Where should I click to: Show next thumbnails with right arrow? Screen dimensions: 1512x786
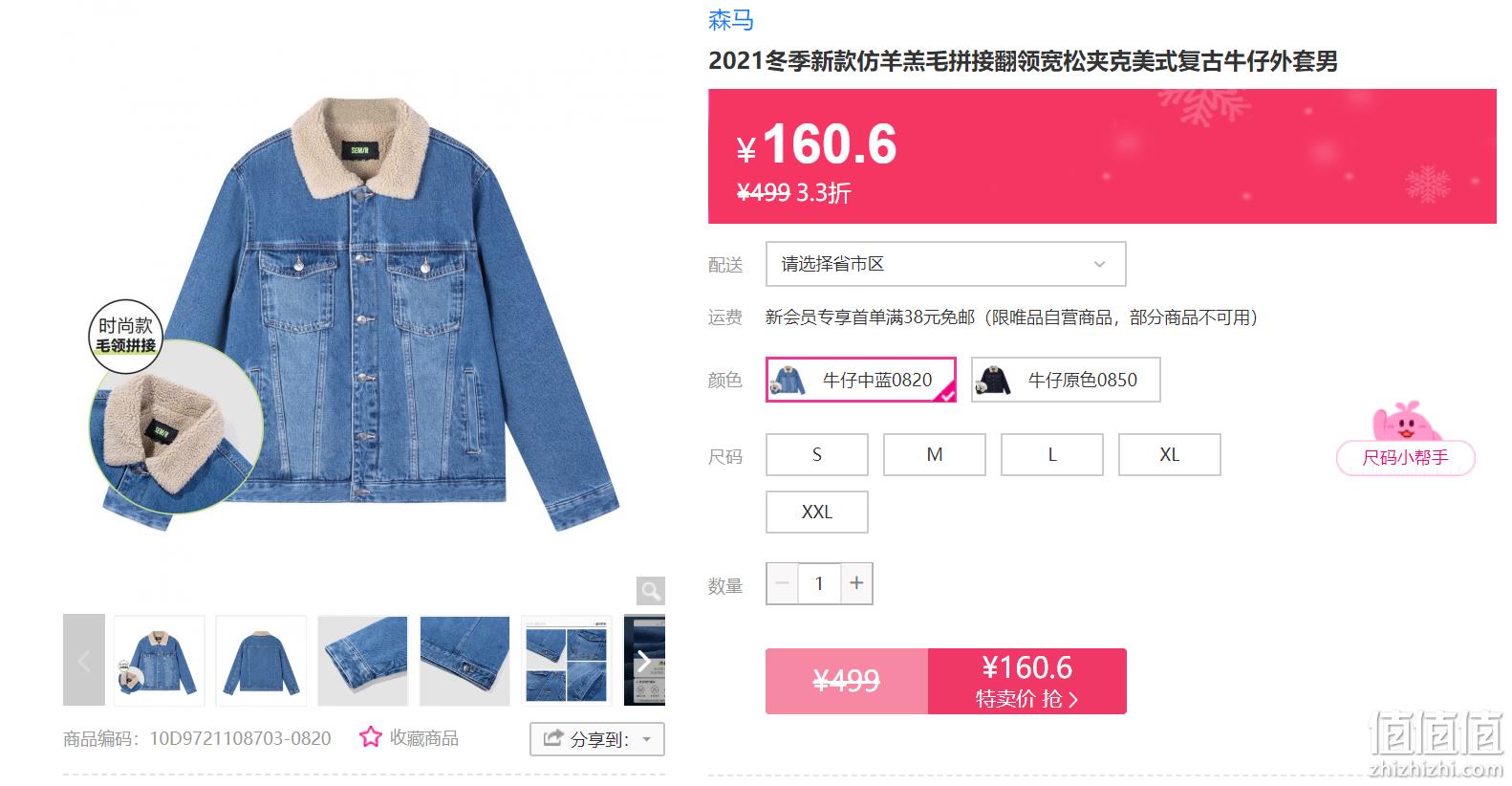click(x=644, y=661)
